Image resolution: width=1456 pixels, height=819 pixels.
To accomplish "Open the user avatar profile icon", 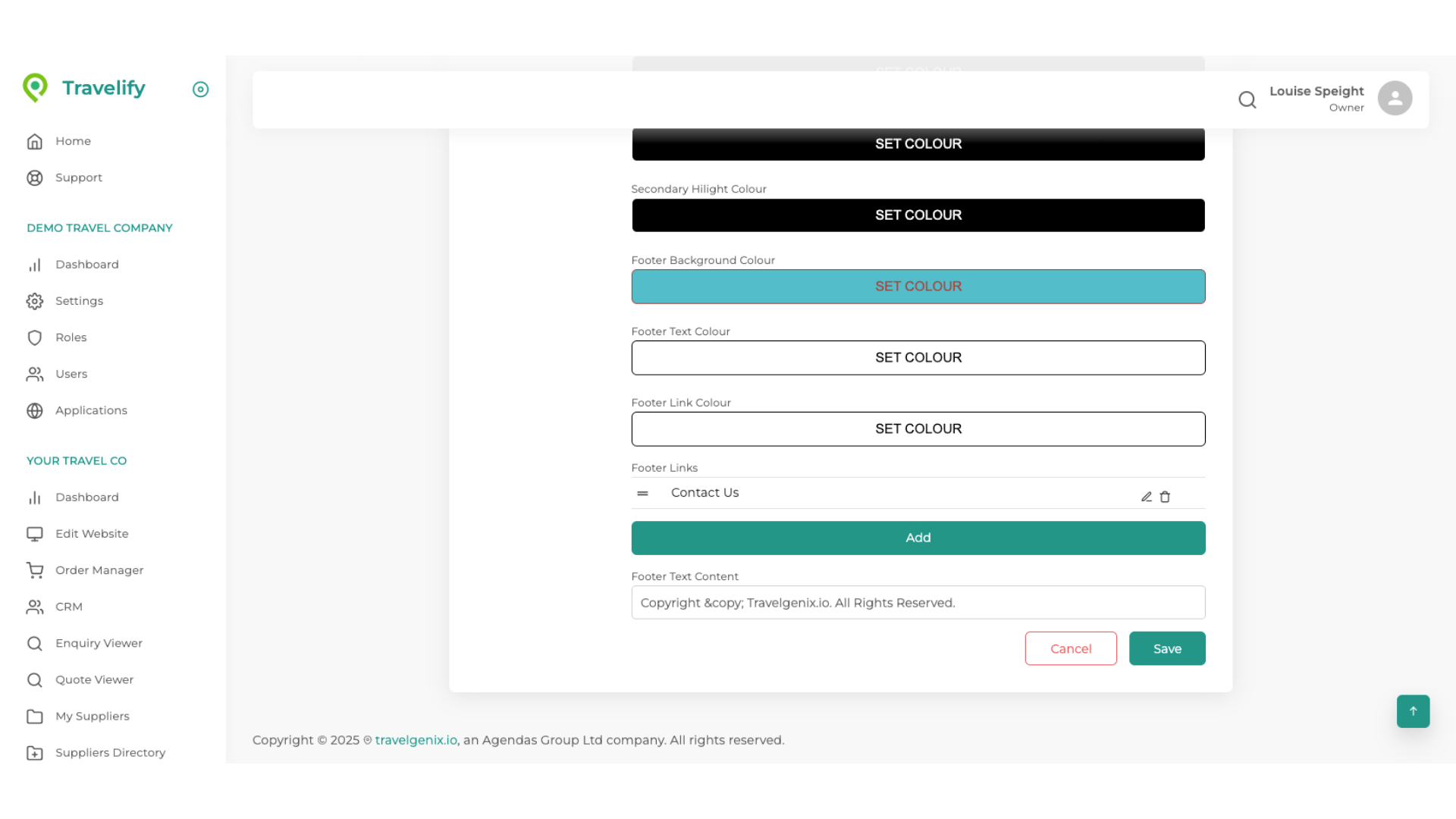I will (1394, 99).
